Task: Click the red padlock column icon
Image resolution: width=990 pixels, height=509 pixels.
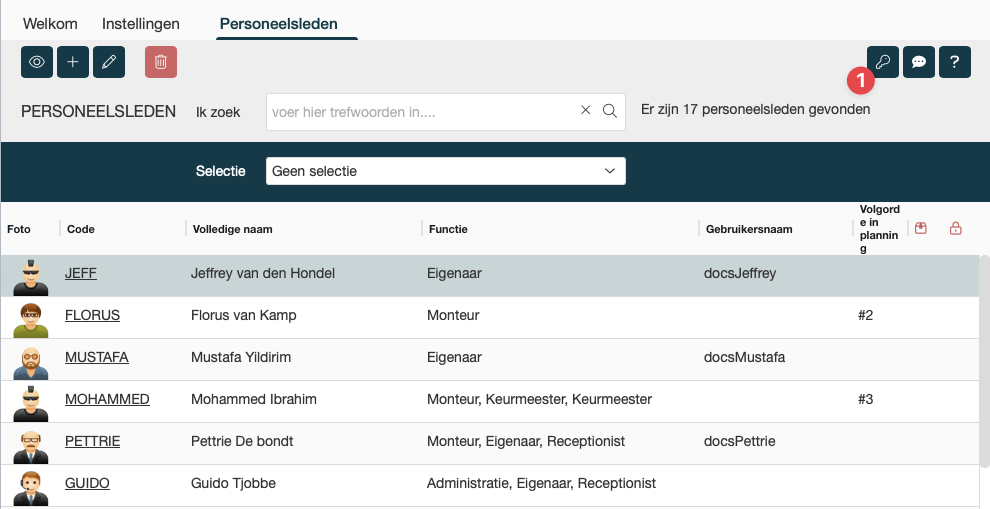Action: tap(955, 229)
